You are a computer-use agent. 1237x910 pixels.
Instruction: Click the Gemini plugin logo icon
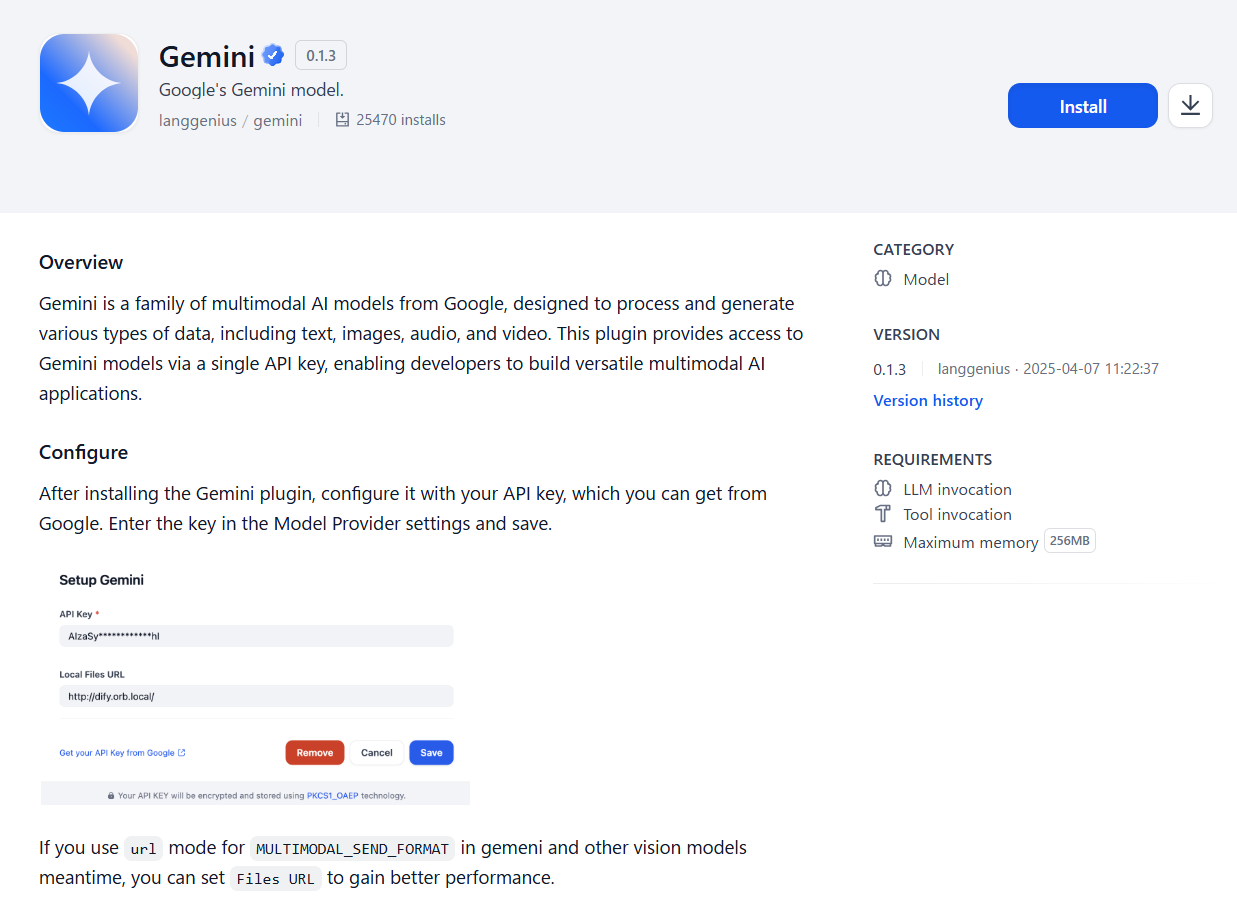click(88, 83)
